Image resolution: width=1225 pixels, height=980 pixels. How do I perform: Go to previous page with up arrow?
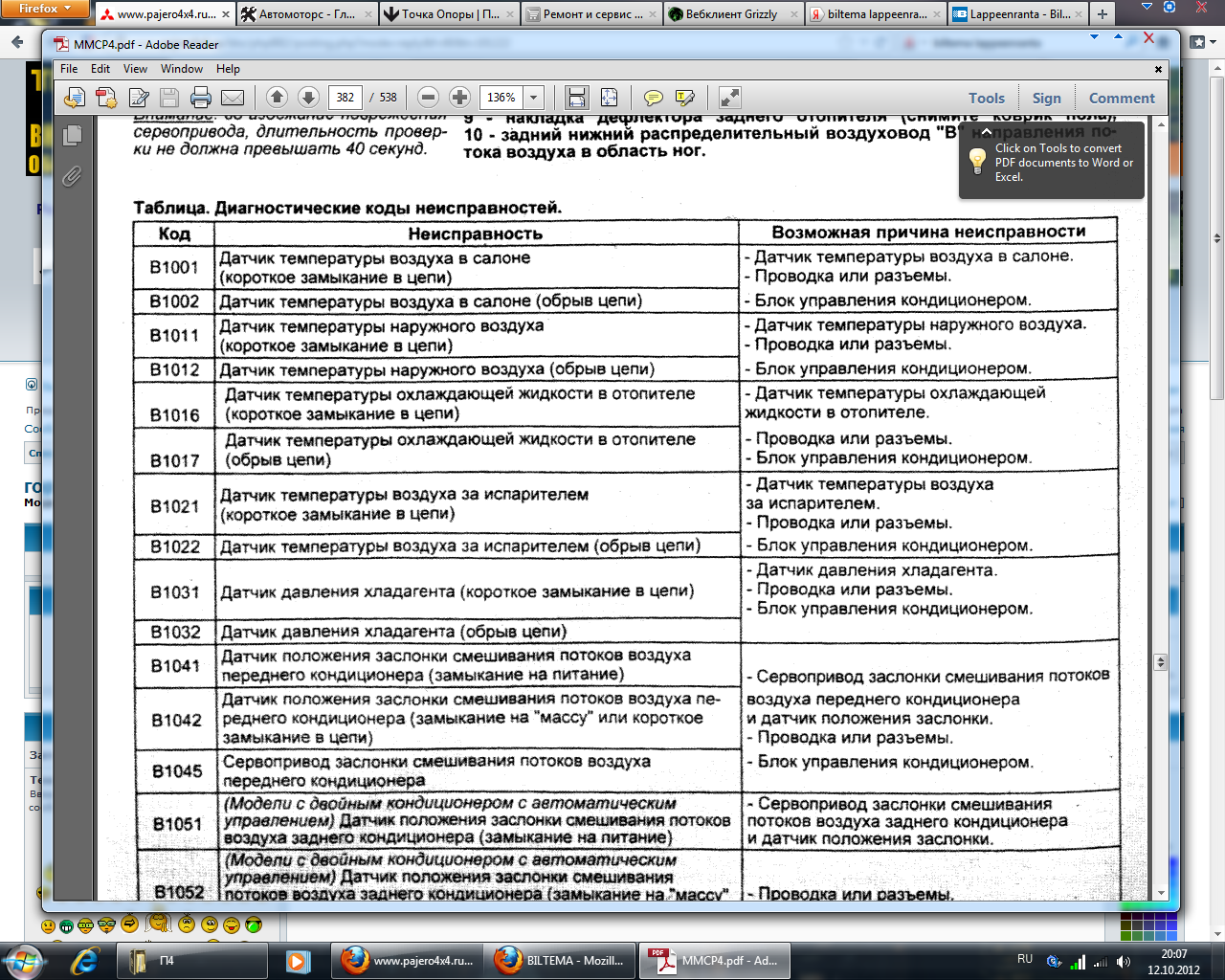(277, 97)
